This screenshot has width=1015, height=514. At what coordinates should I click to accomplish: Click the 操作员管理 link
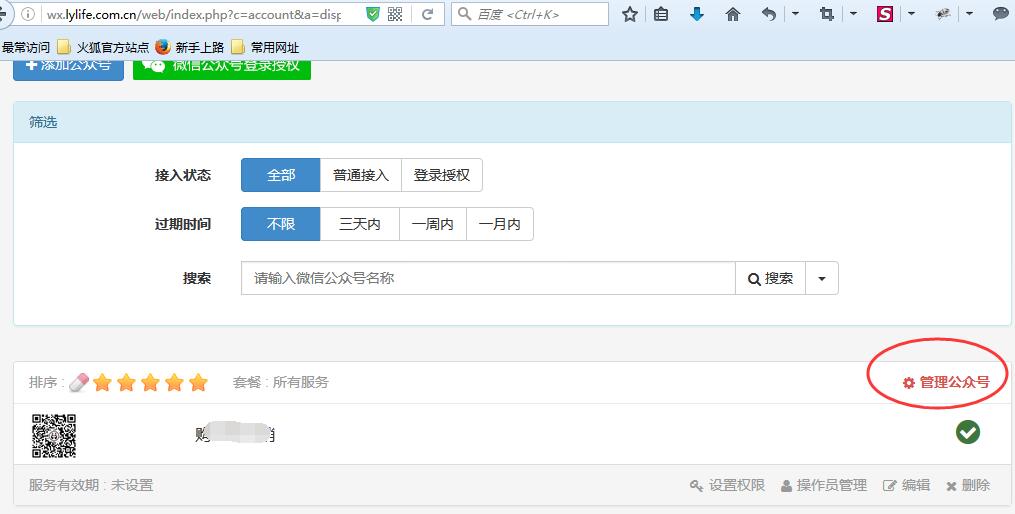824,485
